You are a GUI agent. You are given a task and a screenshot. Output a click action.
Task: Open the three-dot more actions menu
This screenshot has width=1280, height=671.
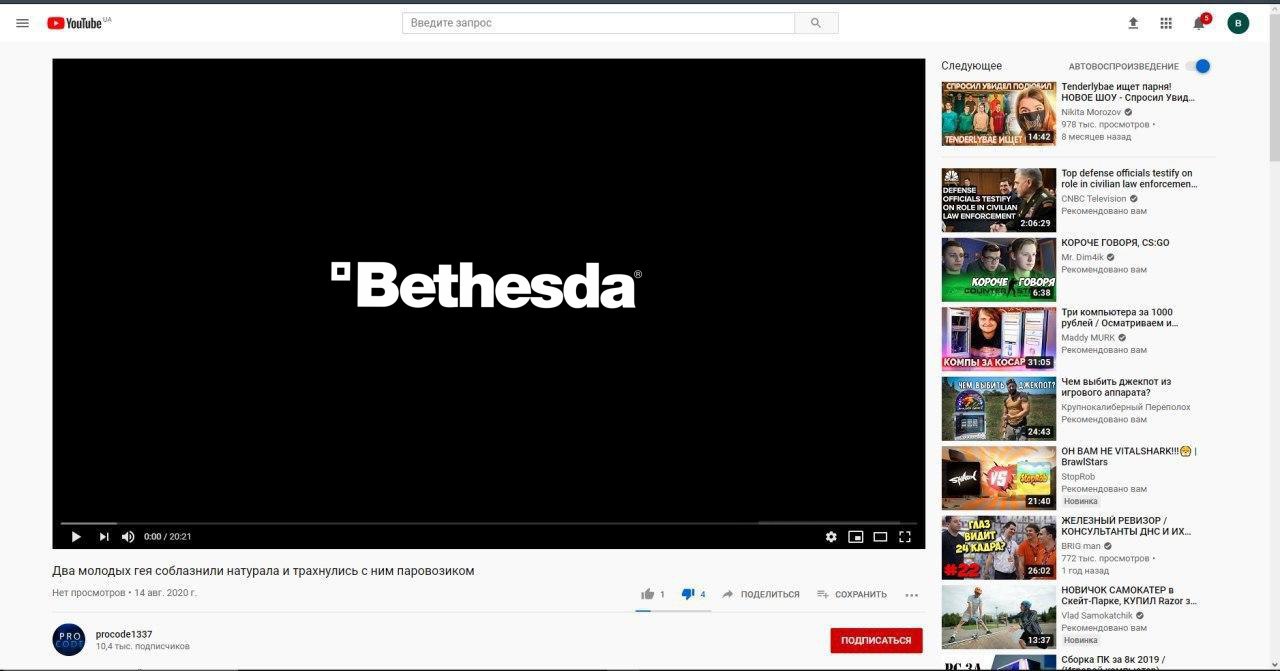pyautogui.click(x=911, y=595)
